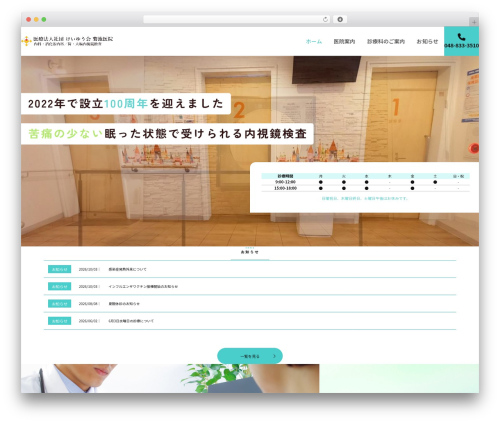This screenshot has width=500, height=423.
Task: Click the 9:00-12:00 row label in schedule
Action: [x=285, y=182]
